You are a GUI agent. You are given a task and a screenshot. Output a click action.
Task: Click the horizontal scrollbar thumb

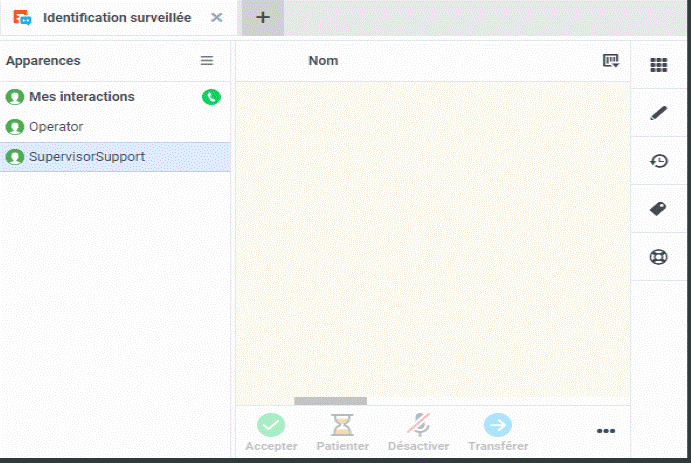[x=330, y=401]
